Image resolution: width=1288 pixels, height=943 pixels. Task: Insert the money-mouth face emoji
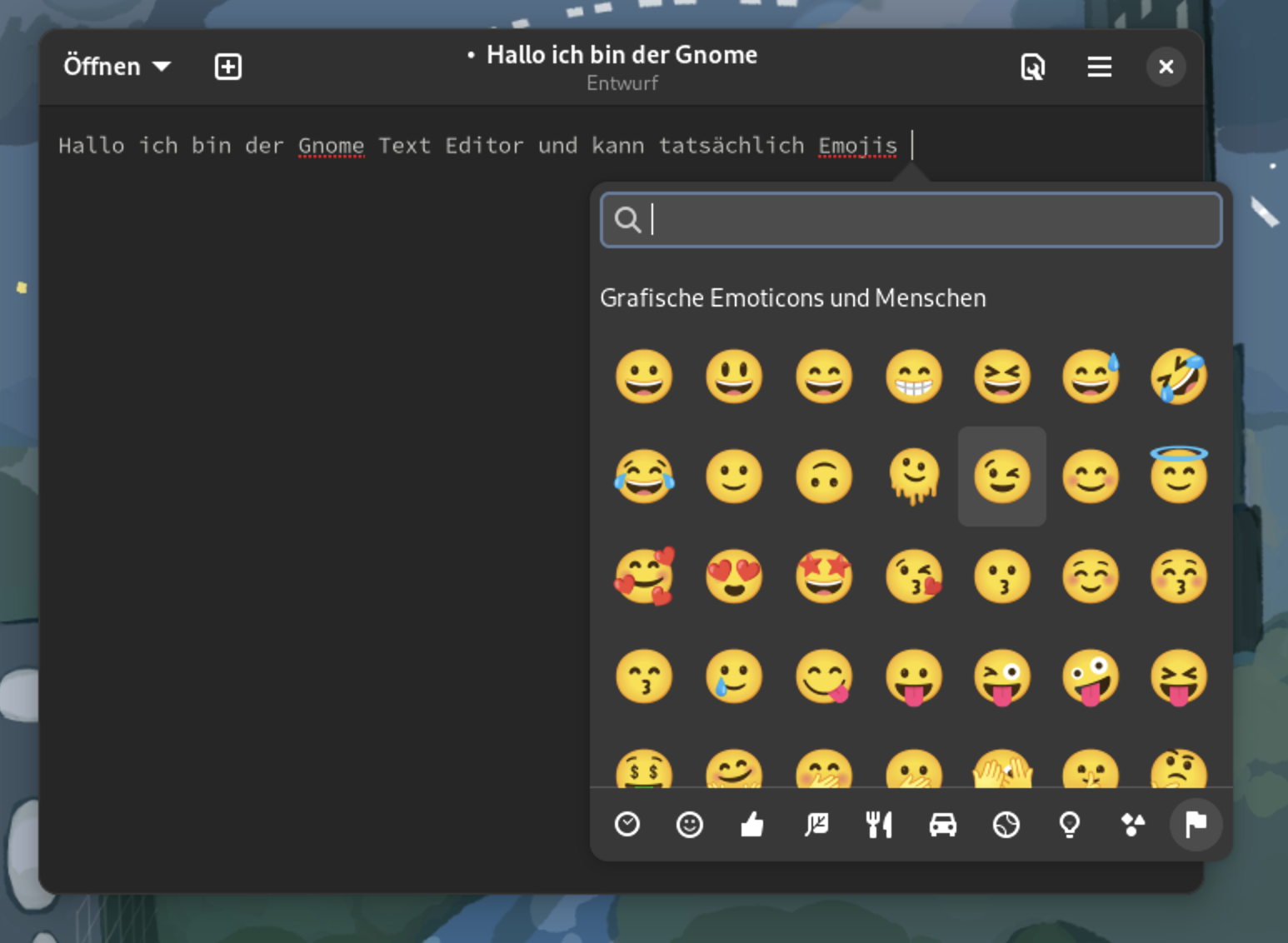coord(644,768)
